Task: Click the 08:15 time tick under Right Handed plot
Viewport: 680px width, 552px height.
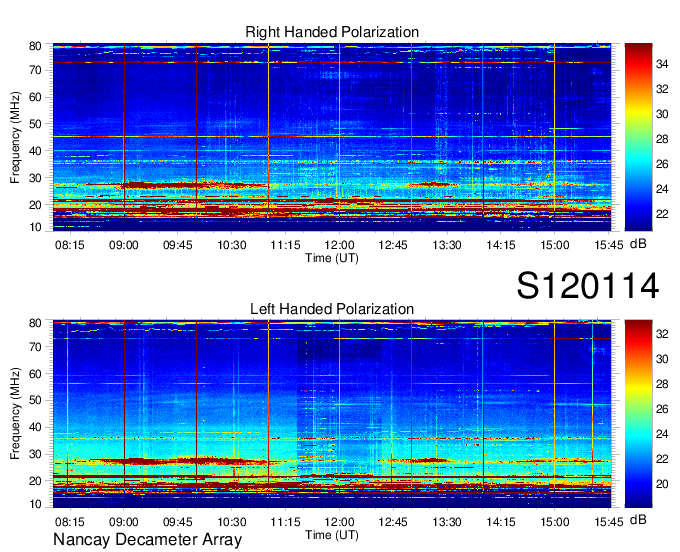Action: click(69, 245)
